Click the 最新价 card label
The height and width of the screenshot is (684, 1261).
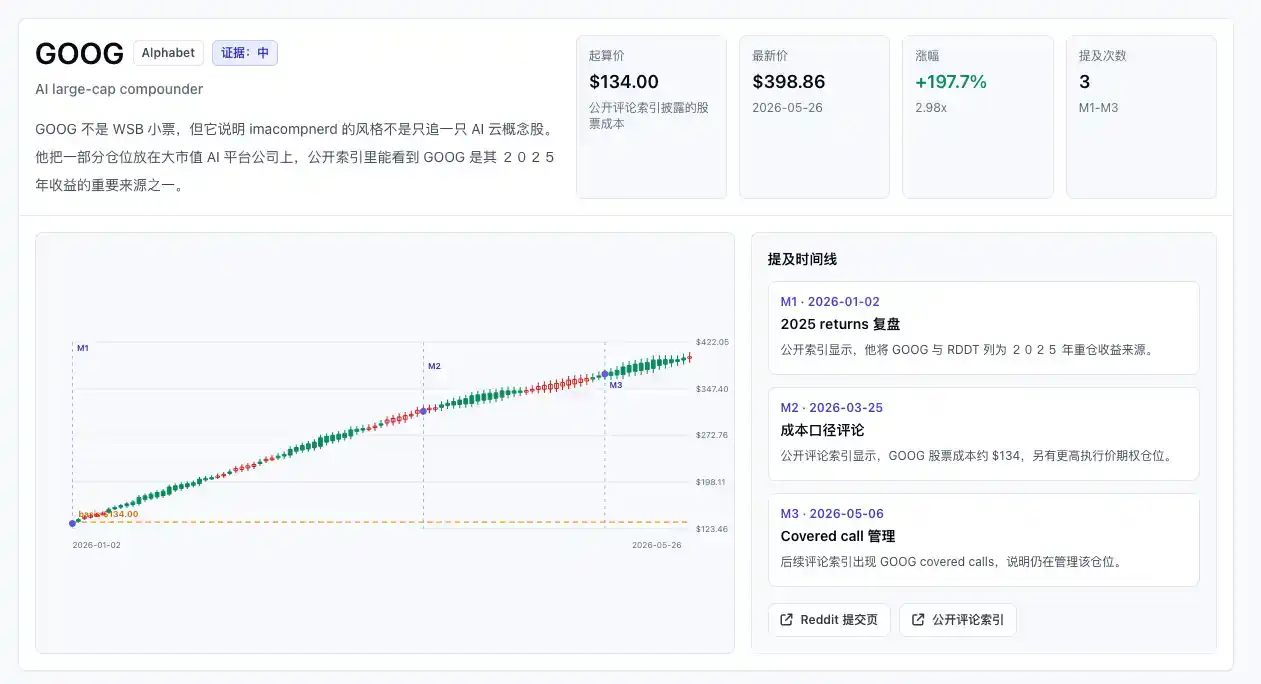pyautogui.click(x=770, y=56)
